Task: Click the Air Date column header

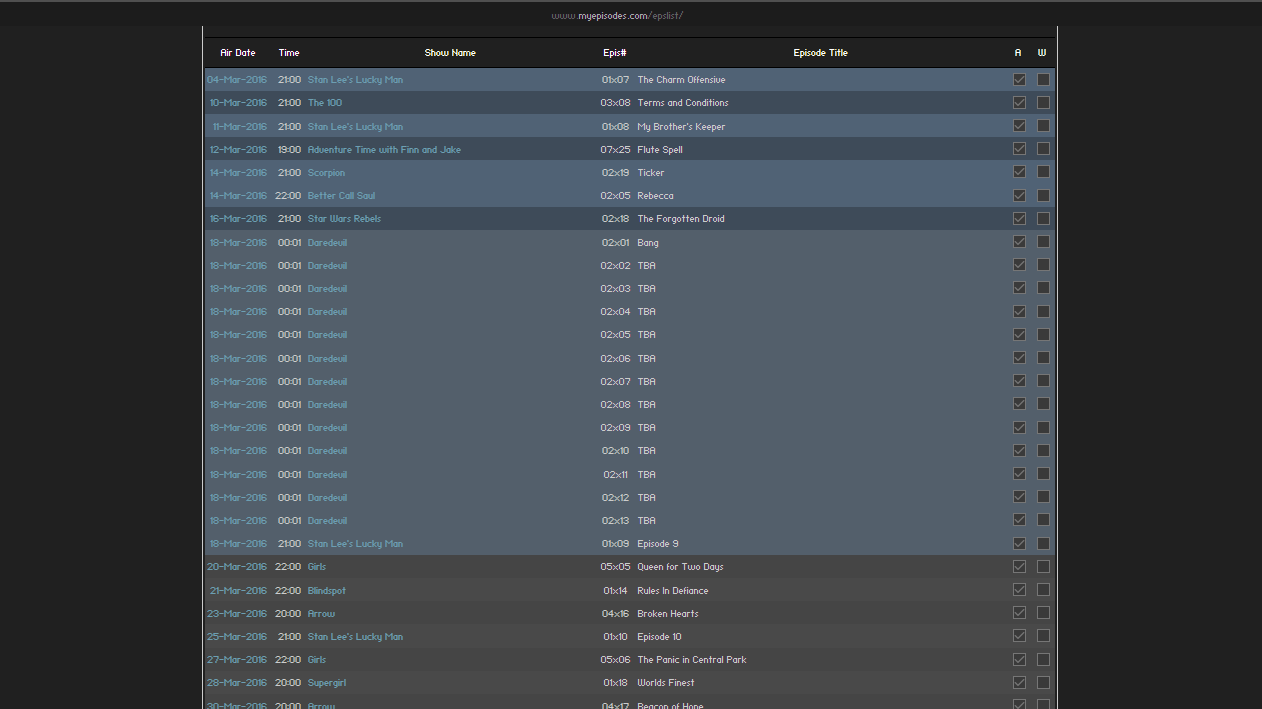Action: pyautogui.click(x=238, y=53)
